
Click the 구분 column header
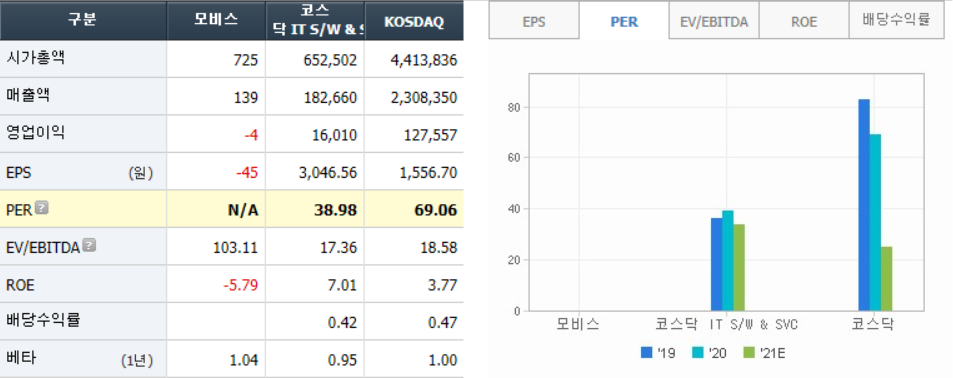click(x=83, y=20)
